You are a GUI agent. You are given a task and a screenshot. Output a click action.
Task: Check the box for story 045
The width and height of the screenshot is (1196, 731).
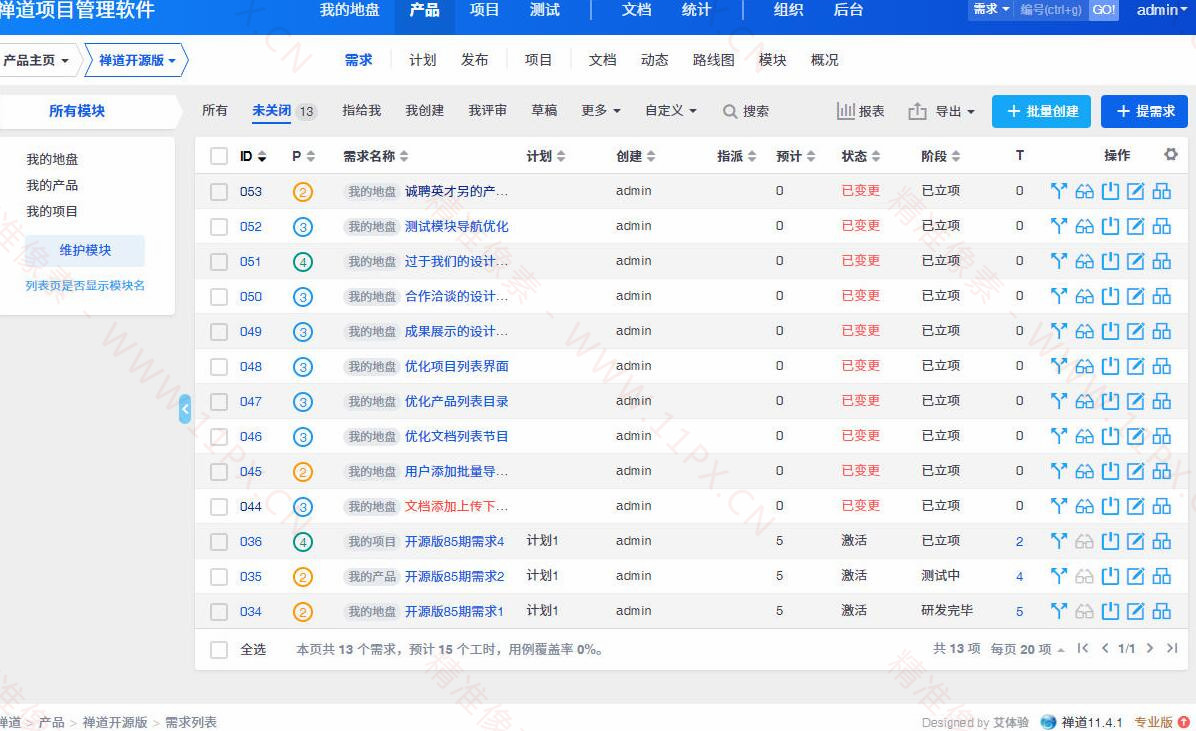(219, 472)
